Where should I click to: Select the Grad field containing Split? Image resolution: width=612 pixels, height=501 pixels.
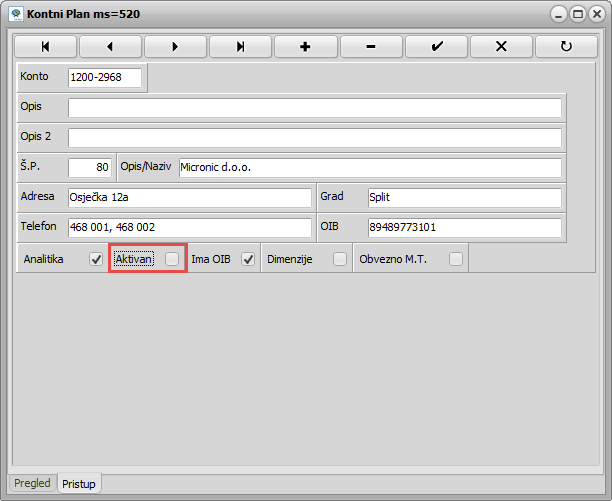464,197
